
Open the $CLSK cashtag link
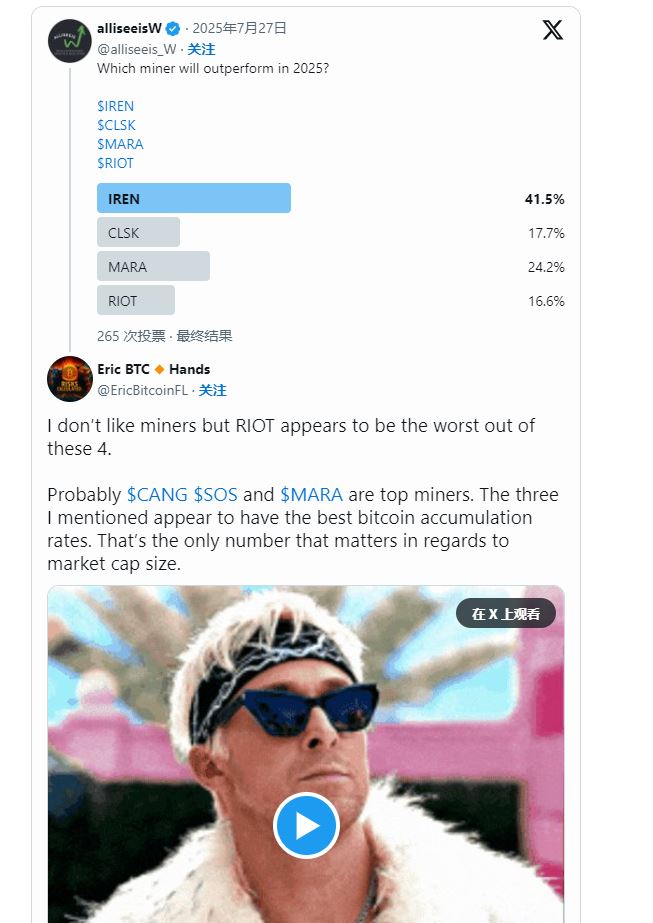pos(117,125)
